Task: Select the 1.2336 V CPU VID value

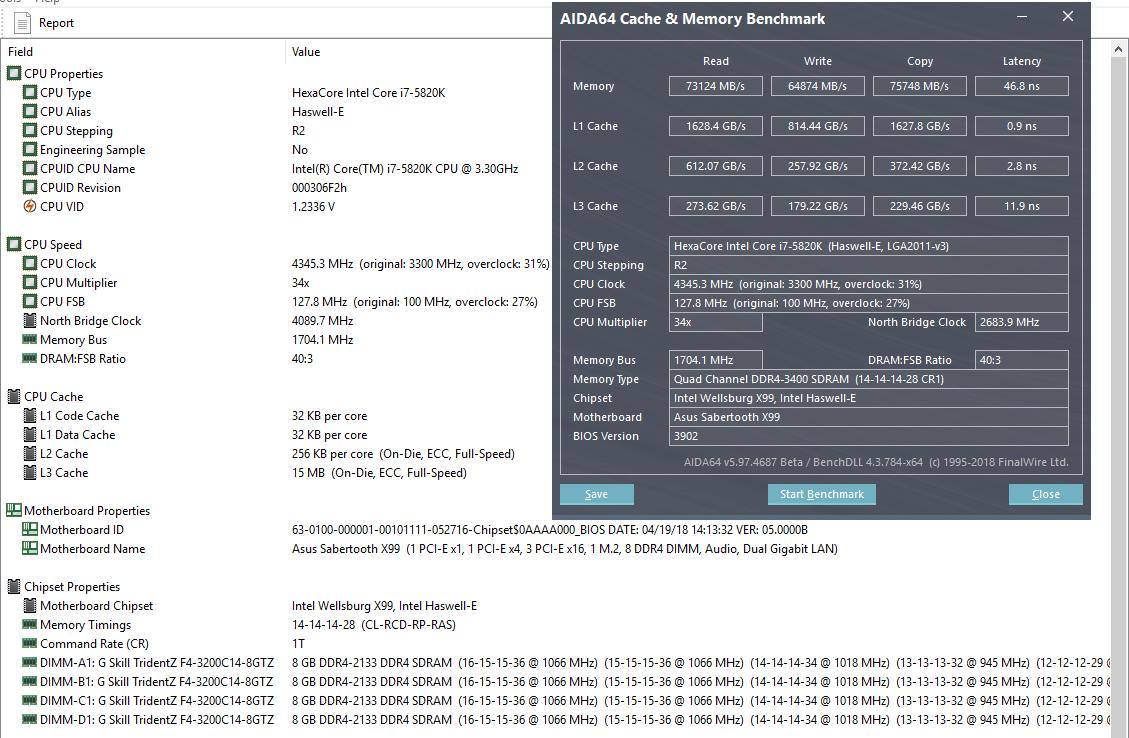Action: [x=313, y=207]
